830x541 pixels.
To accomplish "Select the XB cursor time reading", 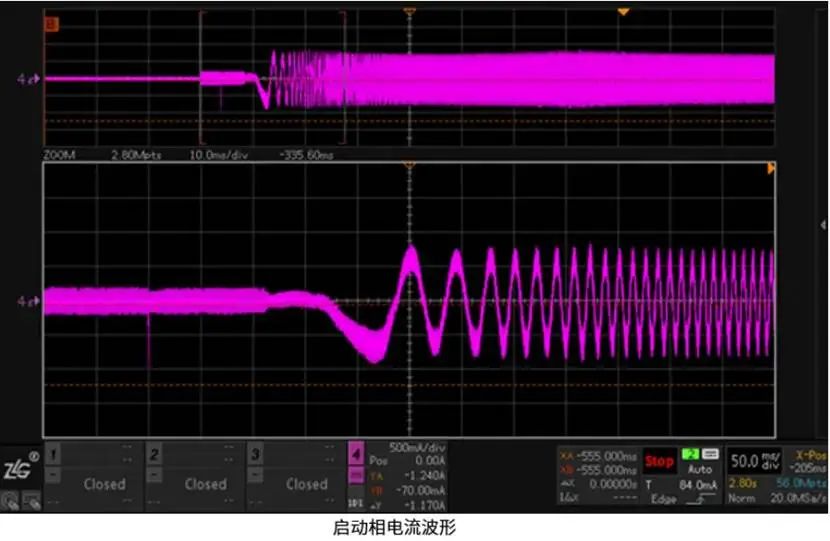I will point(606,470).
